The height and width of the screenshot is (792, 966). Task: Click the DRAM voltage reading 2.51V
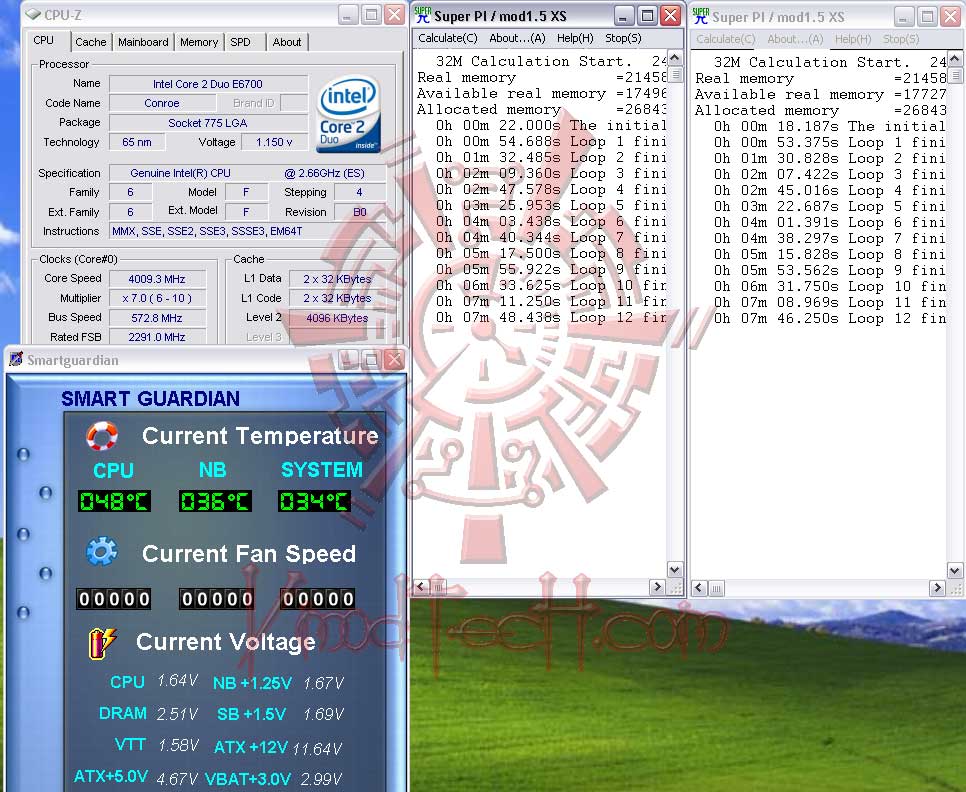coord(177,714)
